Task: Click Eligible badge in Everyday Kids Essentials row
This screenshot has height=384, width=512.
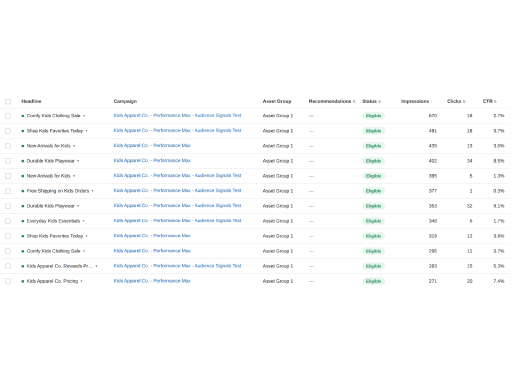Action: (373, 221)
